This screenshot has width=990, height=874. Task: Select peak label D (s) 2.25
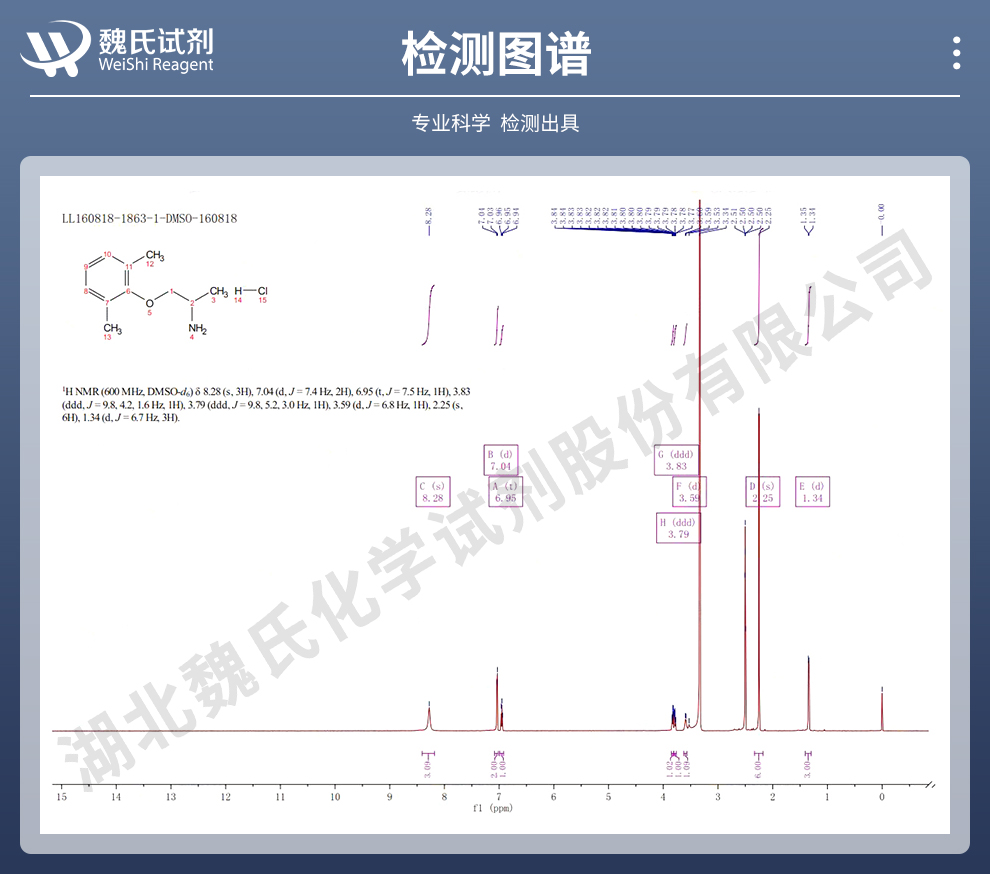763,492
